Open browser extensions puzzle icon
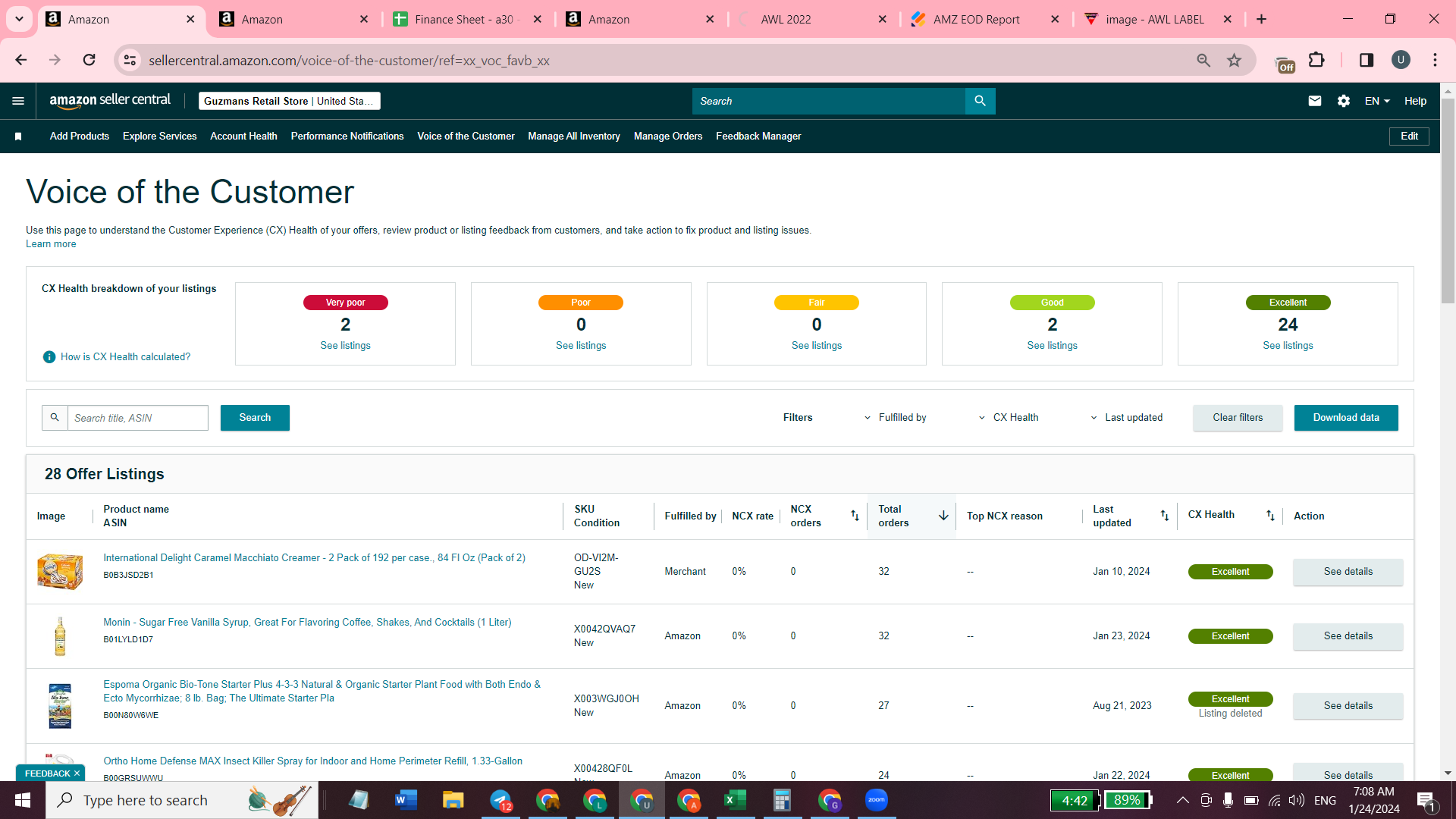 point(1317,60)
